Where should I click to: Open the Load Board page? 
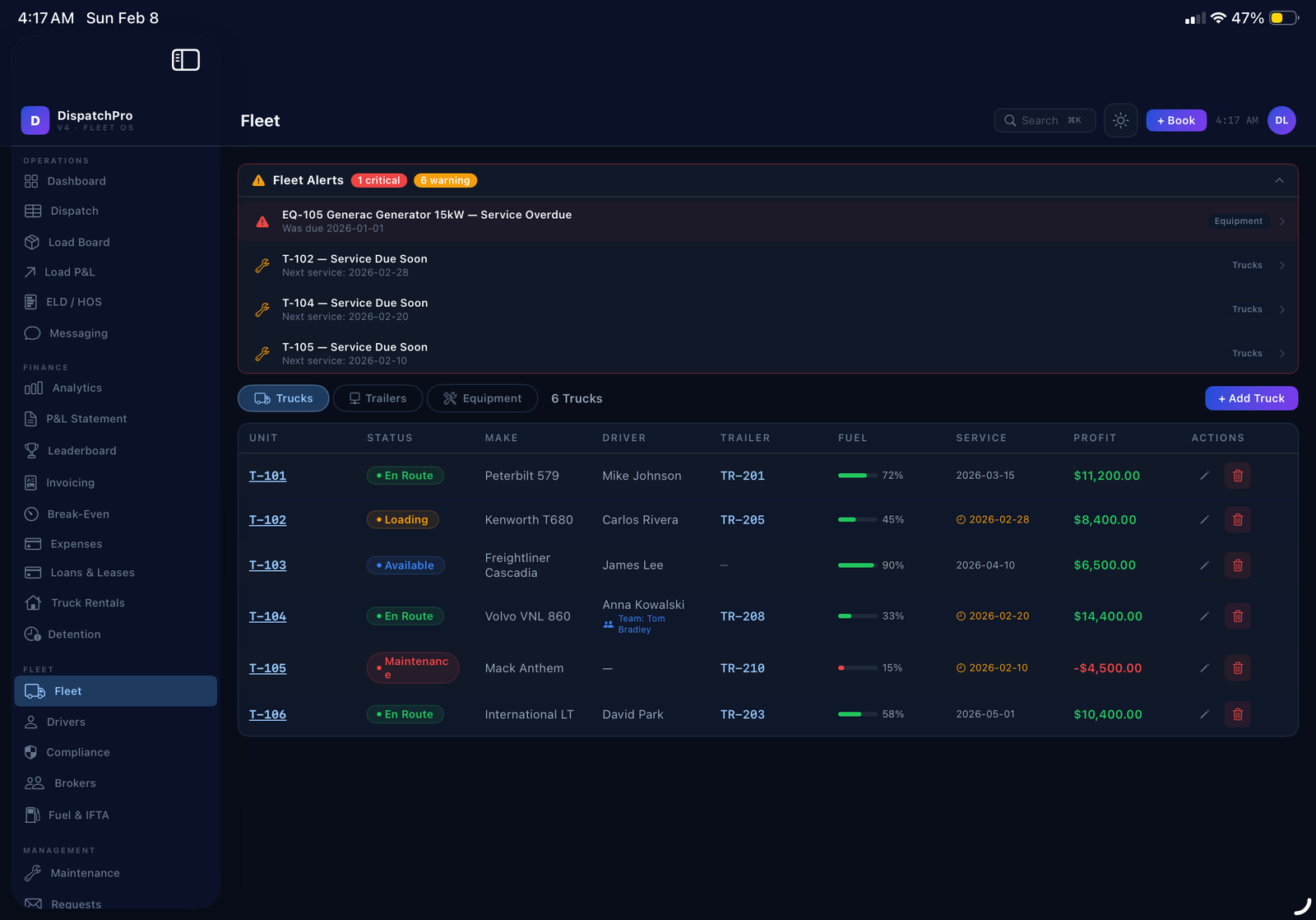tap(78, 242)
